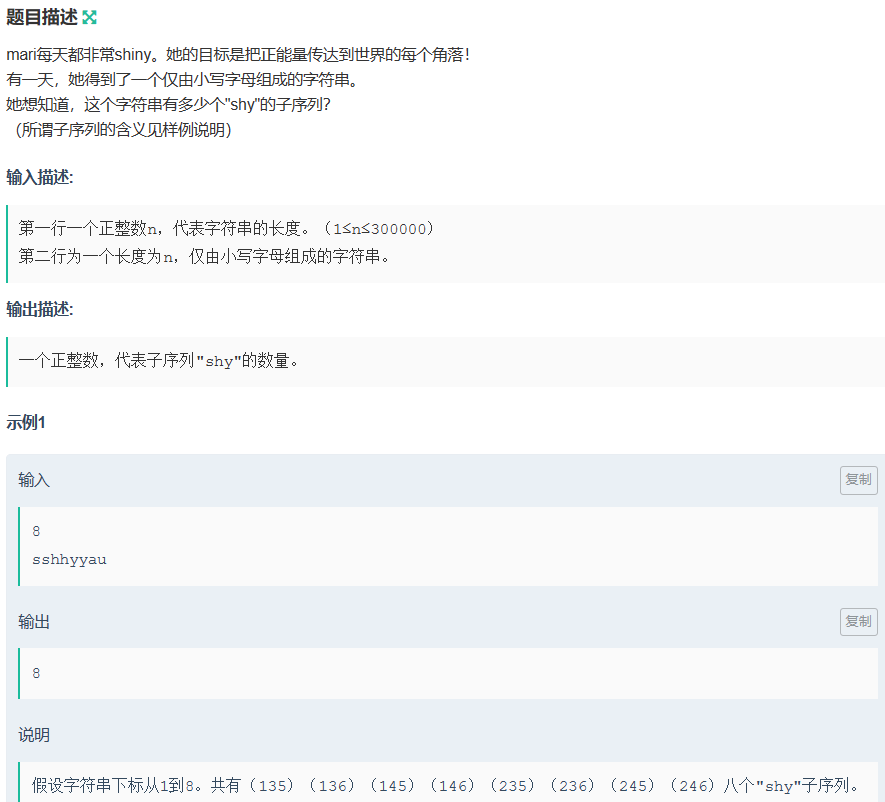Click the 输出 label in the example box
Viewport: 885px width, 802px height.
(x=34, y=621)
